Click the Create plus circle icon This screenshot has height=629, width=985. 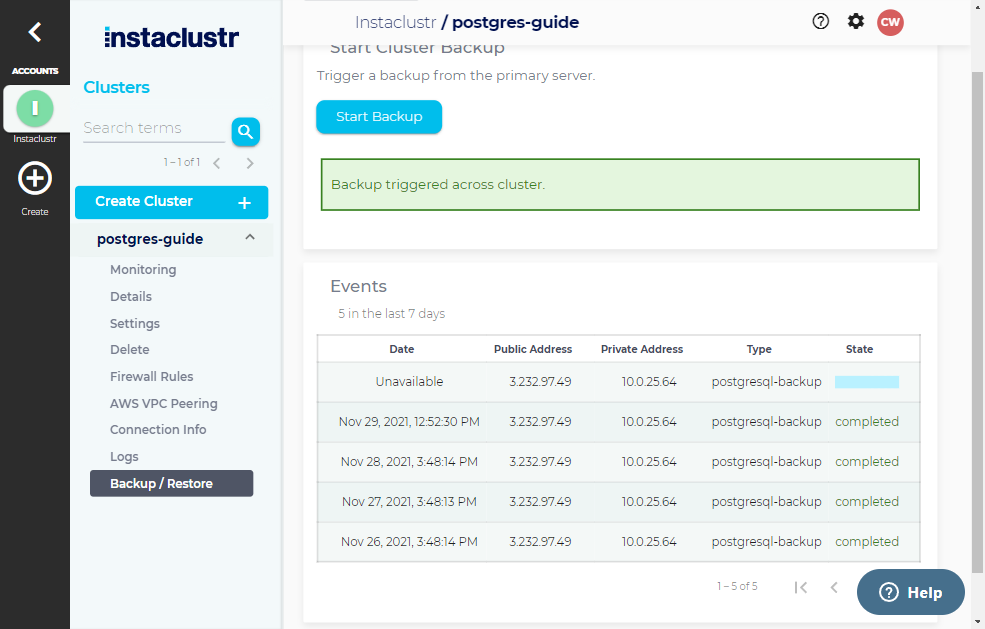(35, 178)
